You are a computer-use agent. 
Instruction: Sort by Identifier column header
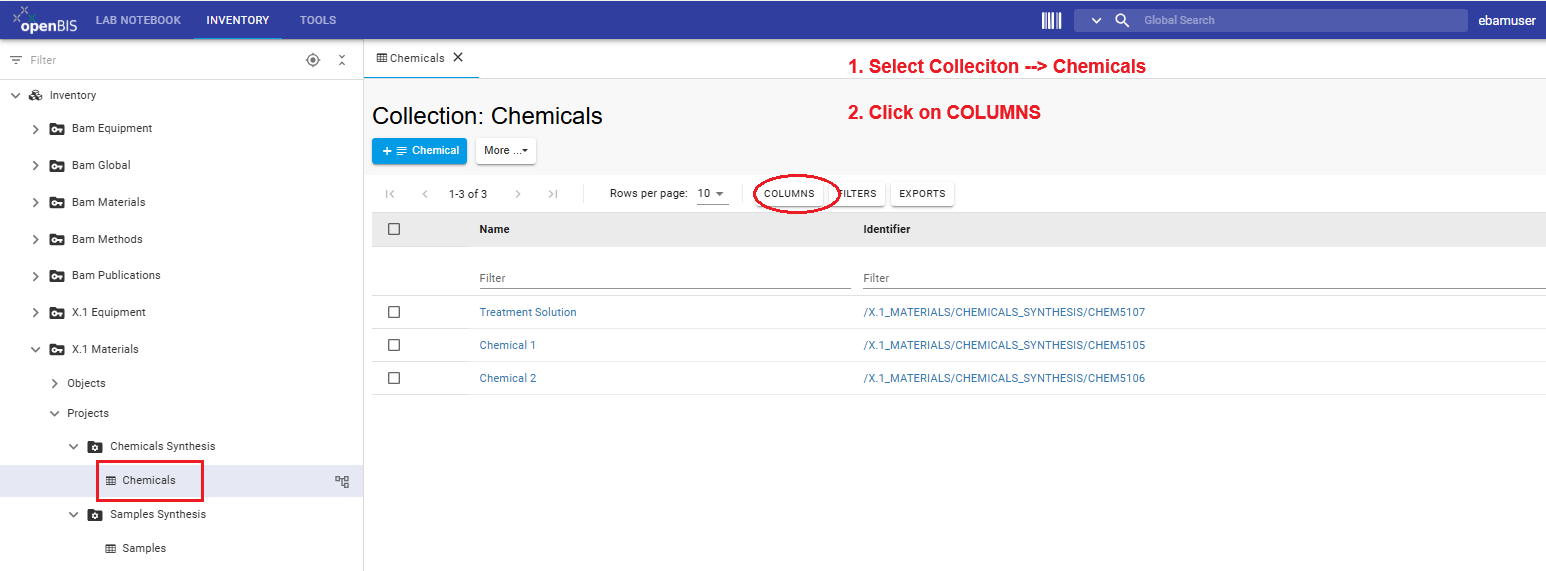point(887,229)
